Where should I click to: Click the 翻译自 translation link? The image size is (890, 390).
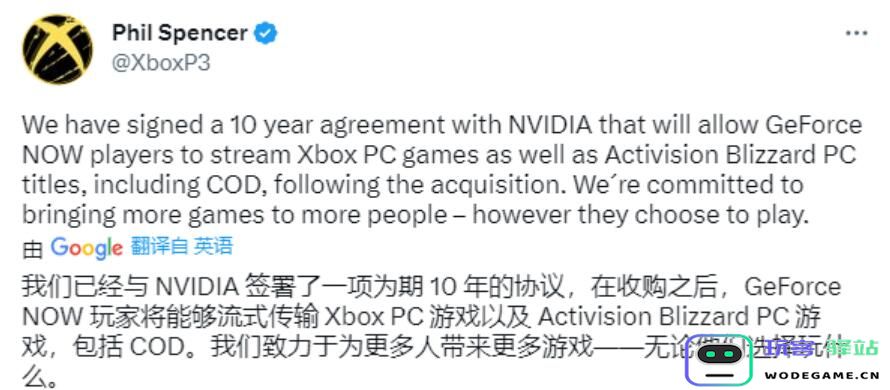159,246
